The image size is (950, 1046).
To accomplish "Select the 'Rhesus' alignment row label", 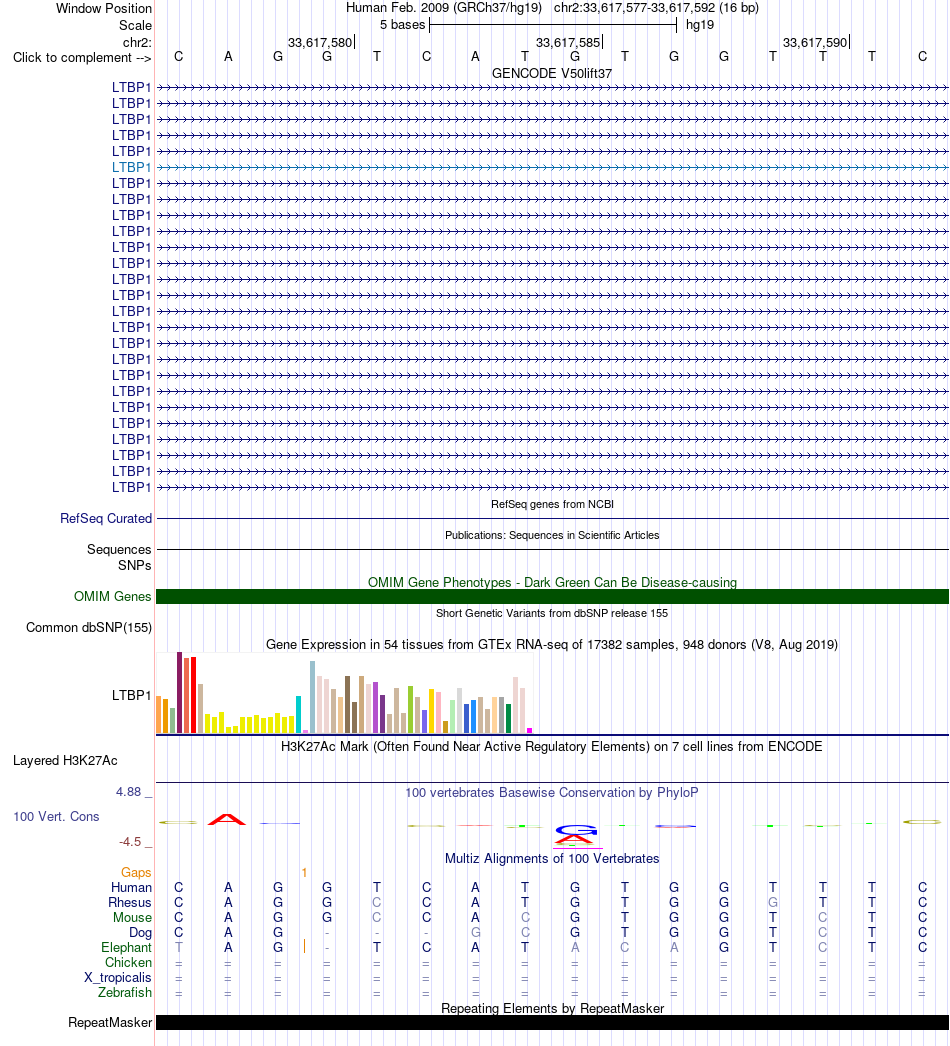I will (x=130, y=903).
